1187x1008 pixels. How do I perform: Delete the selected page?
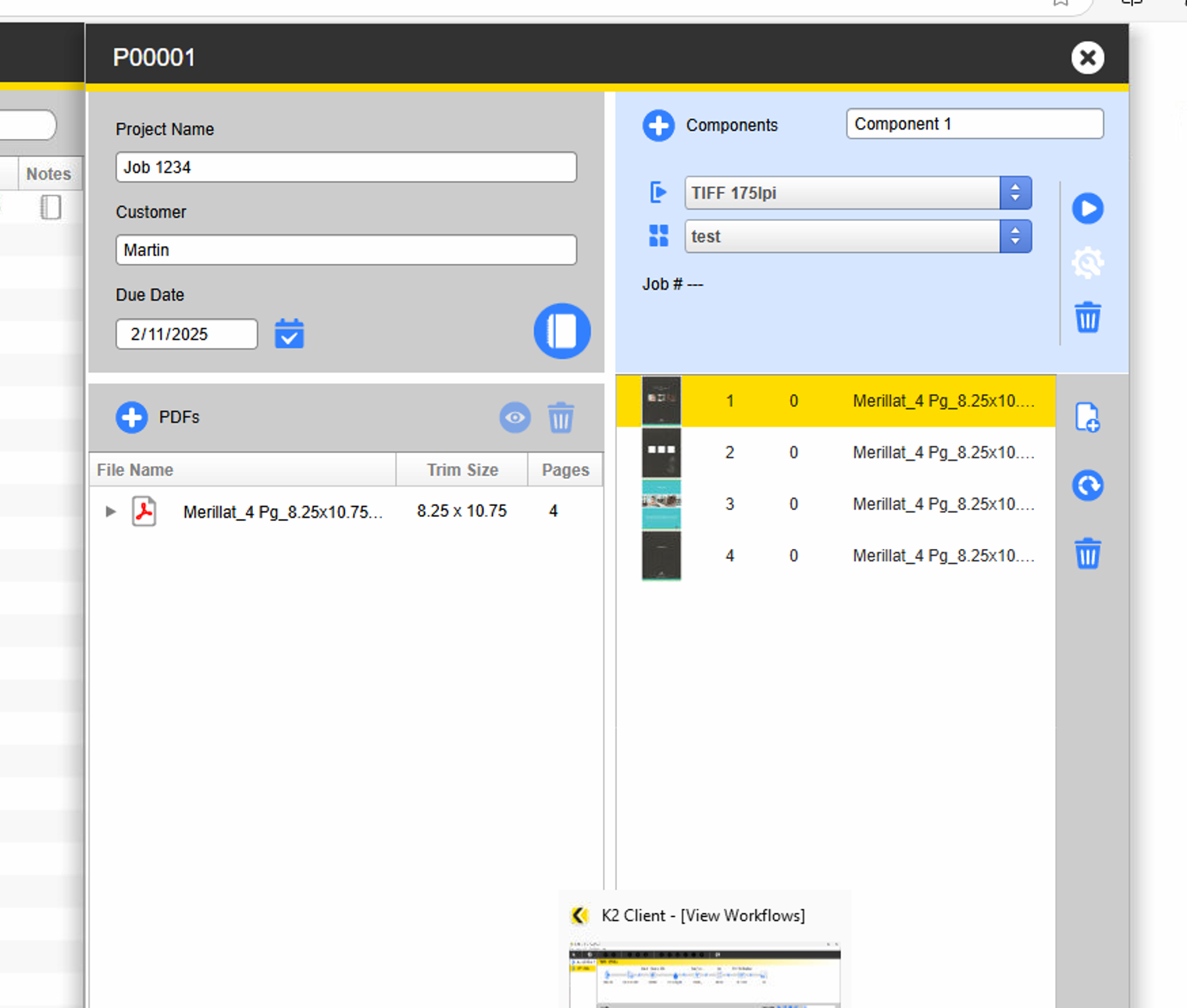click(1087, 554)
